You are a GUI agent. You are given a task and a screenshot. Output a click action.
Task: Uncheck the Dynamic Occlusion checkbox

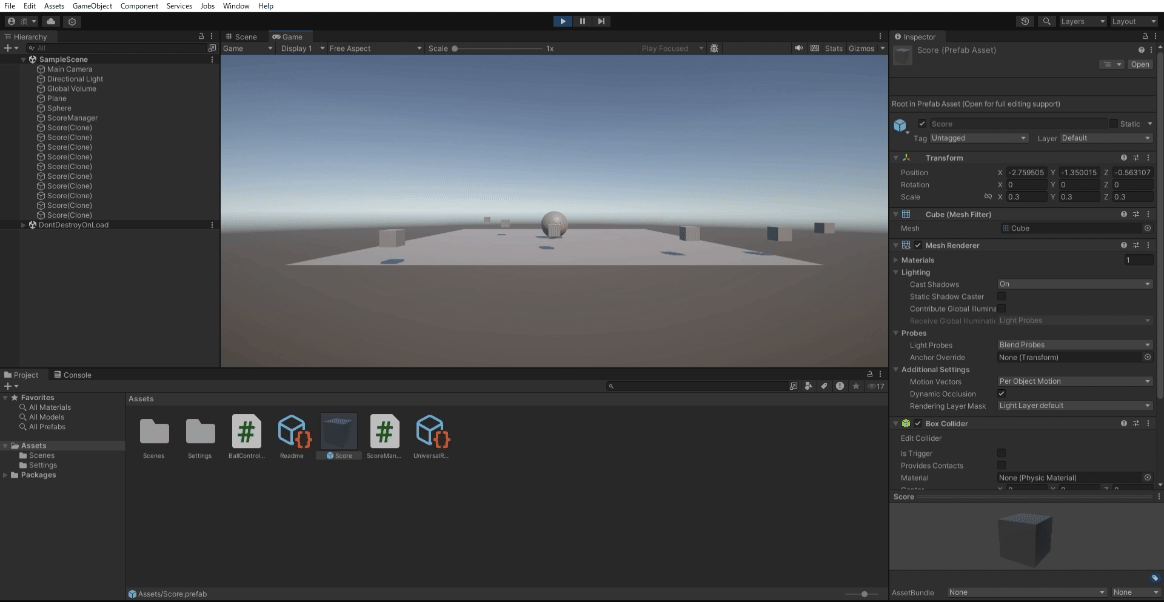1001,394
